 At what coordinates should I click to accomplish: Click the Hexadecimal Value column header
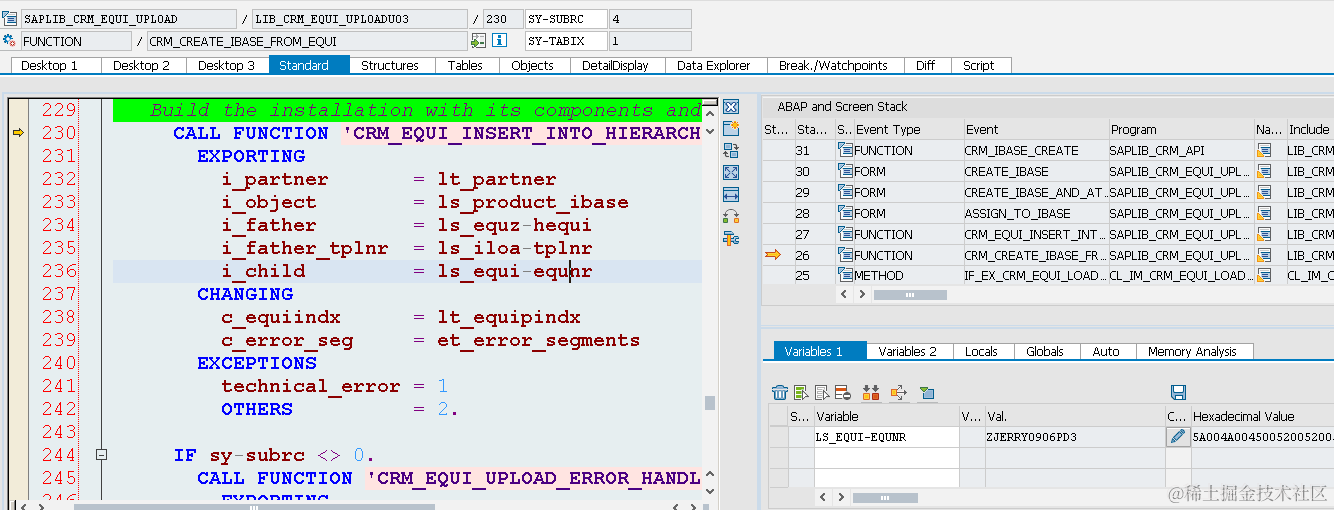pos(1262,416)
